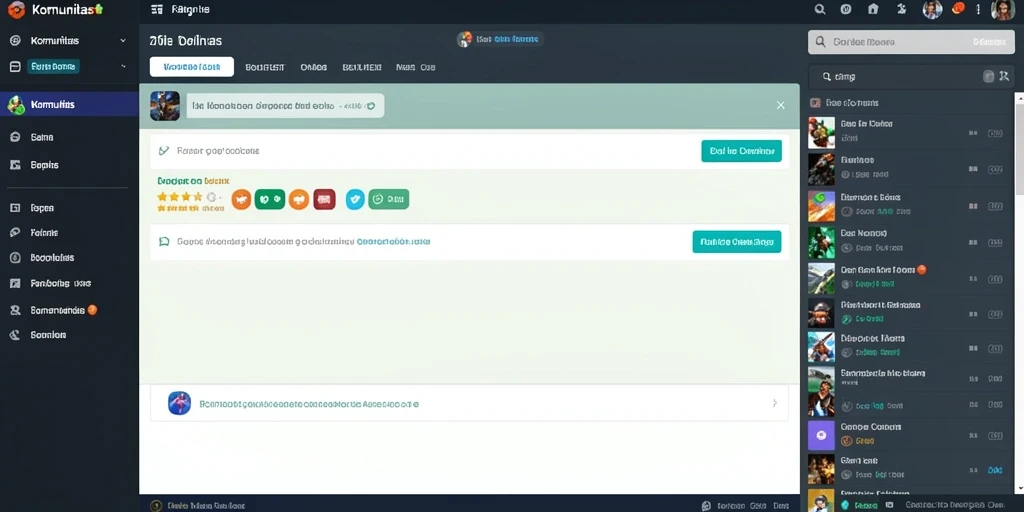Click the second orange round reaction icon
The height and width of the screenshot is (512, 1024).
click(x=298, y=199)
